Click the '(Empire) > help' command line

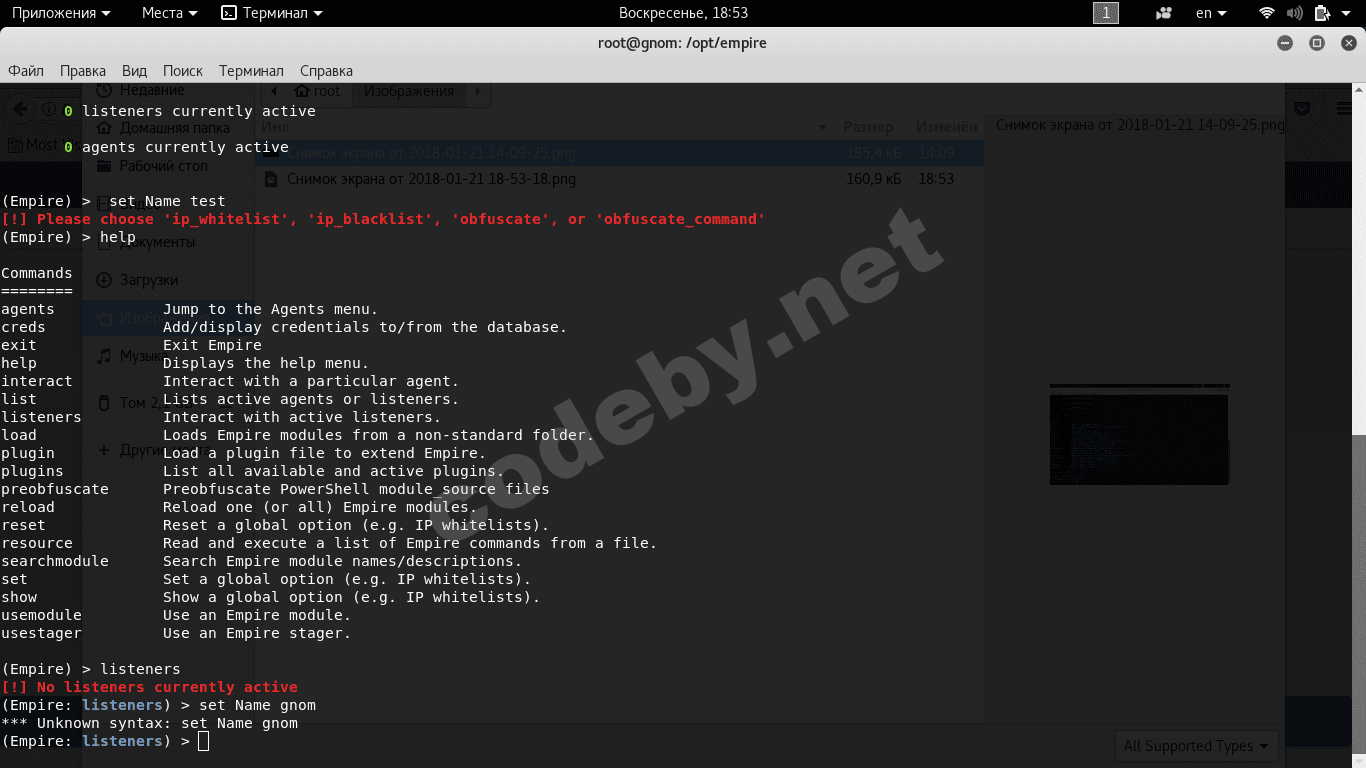coord(68,237)
